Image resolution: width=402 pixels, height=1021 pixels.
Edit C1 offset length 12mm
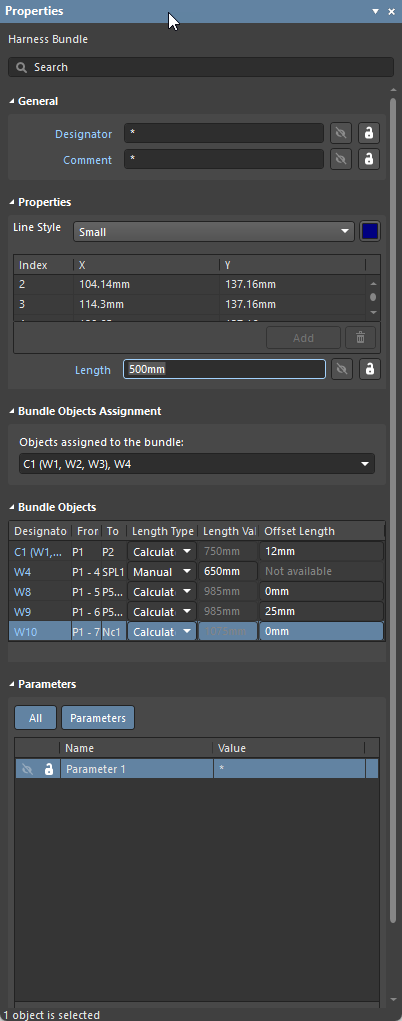tap(321, 552)
